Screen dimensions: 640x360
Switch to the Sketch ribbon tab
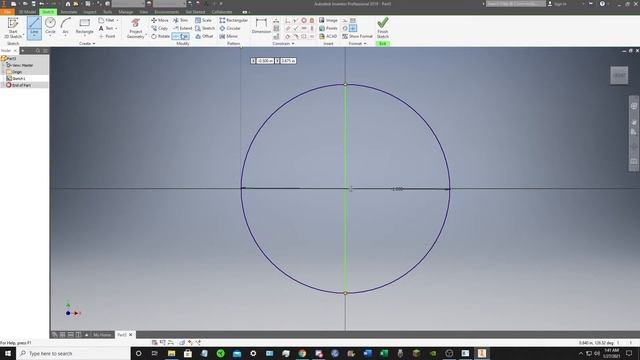tap(48, 12)
